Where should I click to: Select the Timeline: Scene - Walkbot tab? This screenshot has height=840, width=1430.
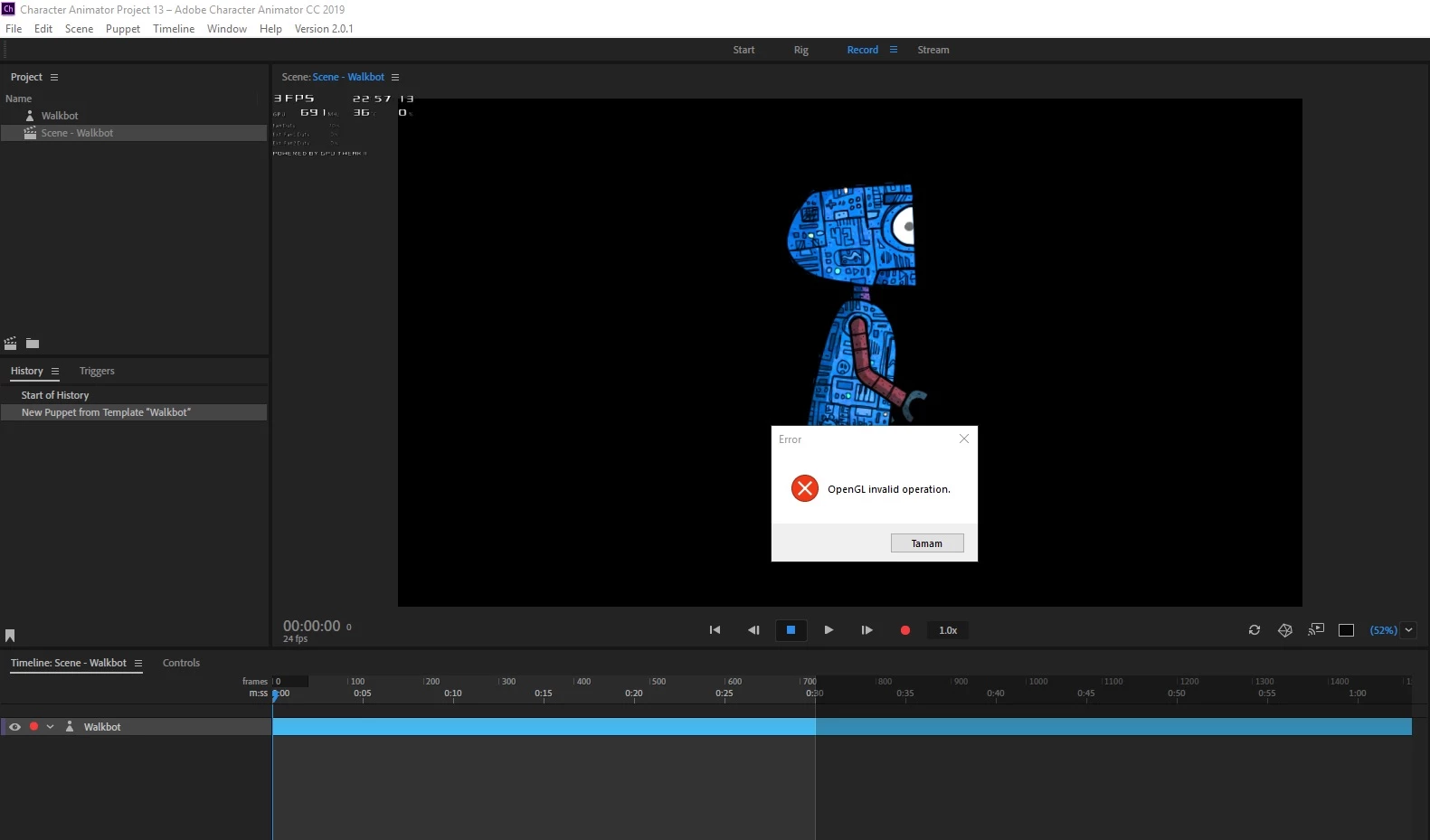click(x=69, y=663)
